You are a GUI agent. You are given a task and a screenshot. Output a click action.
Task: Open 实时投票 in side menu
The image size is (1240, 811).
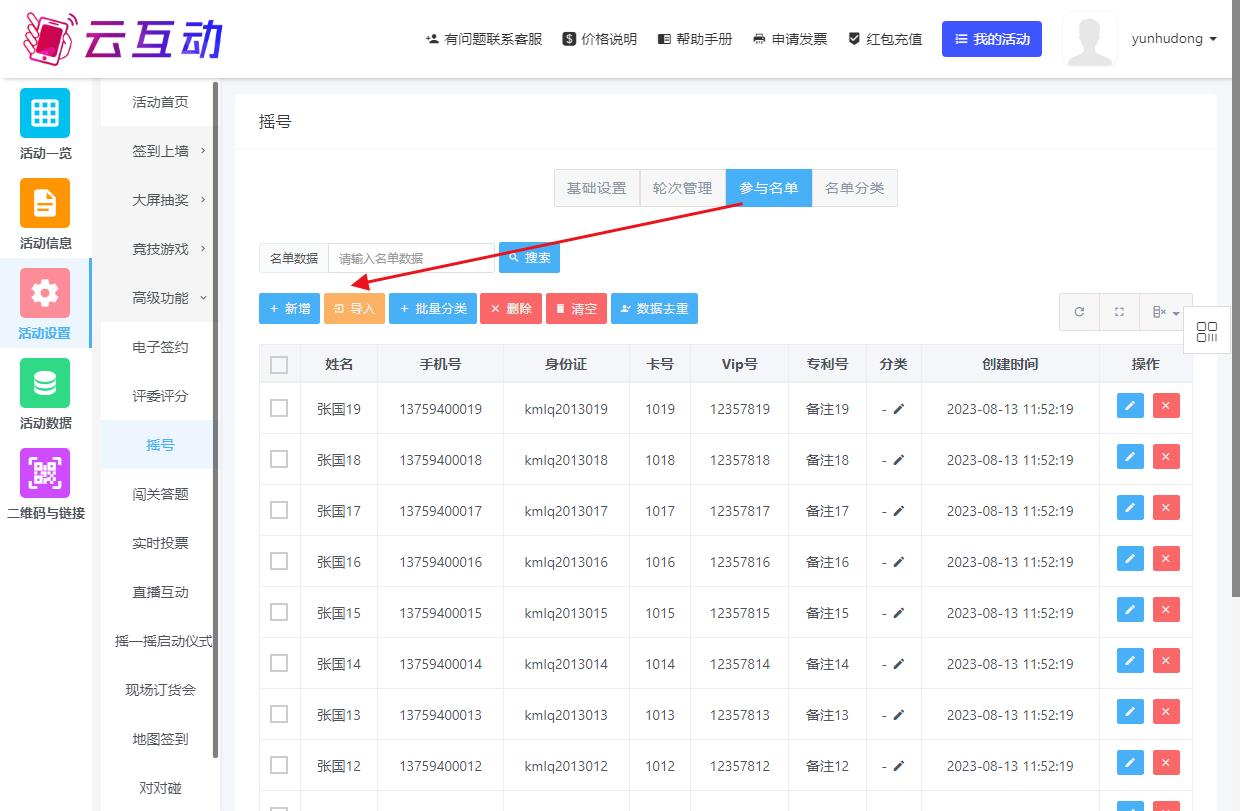[x=160, y=543]
